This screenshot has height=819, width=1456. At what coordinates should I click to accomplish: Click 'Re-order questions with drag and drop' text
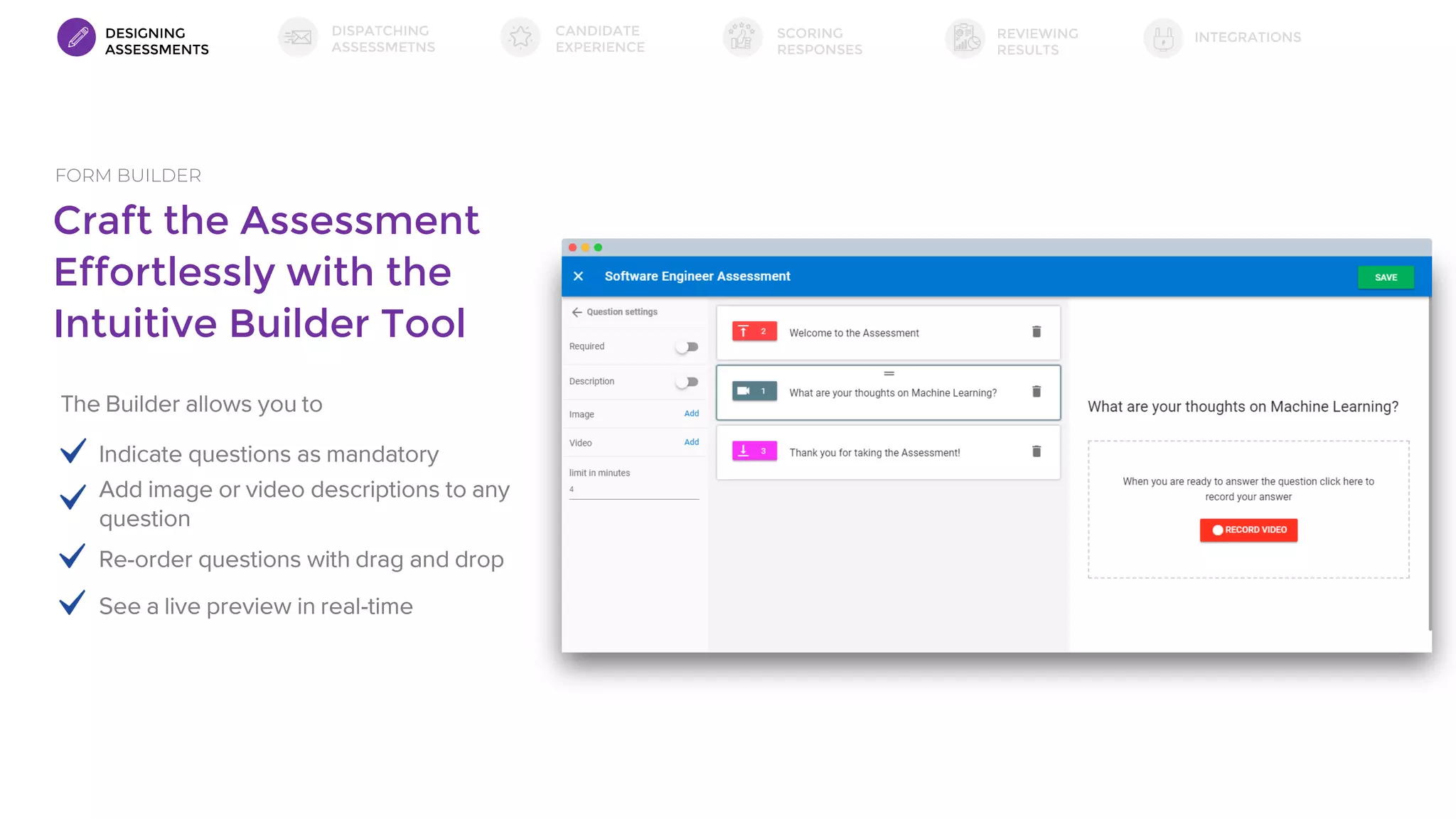pos(301,560)
